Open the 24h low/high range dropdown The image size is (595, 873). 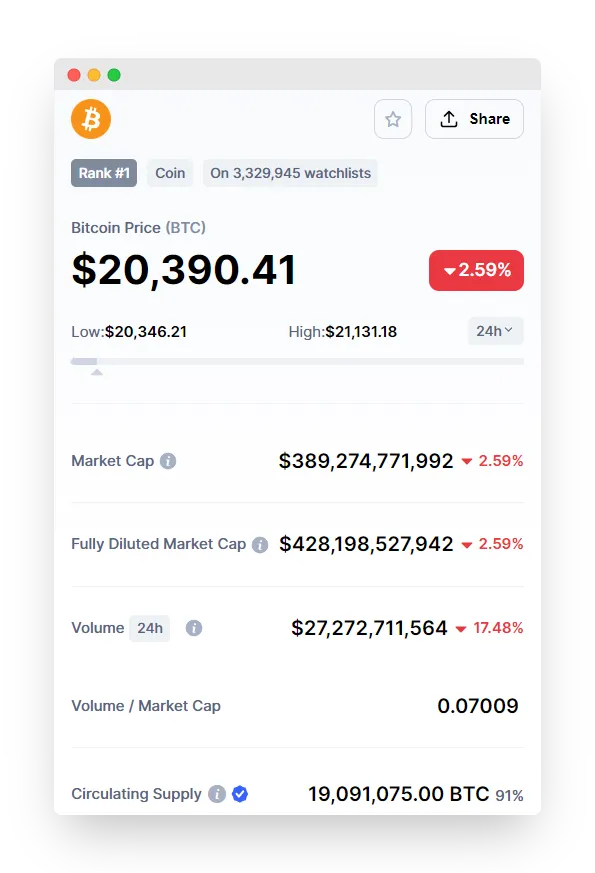click(x=495, y=331)
